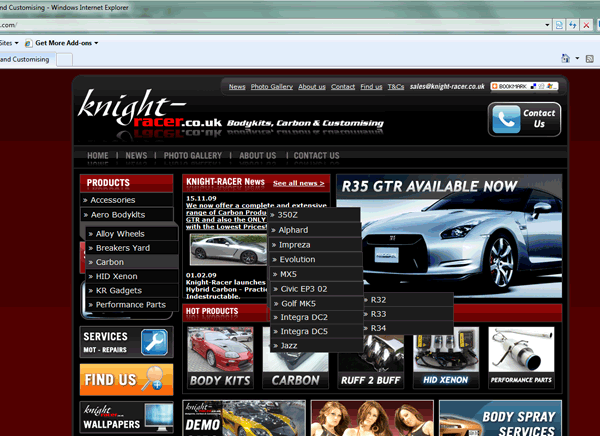This screenshot has width=600, height=436.
Task: Click the DEMO car banner
Action: [x=244, y=418]
